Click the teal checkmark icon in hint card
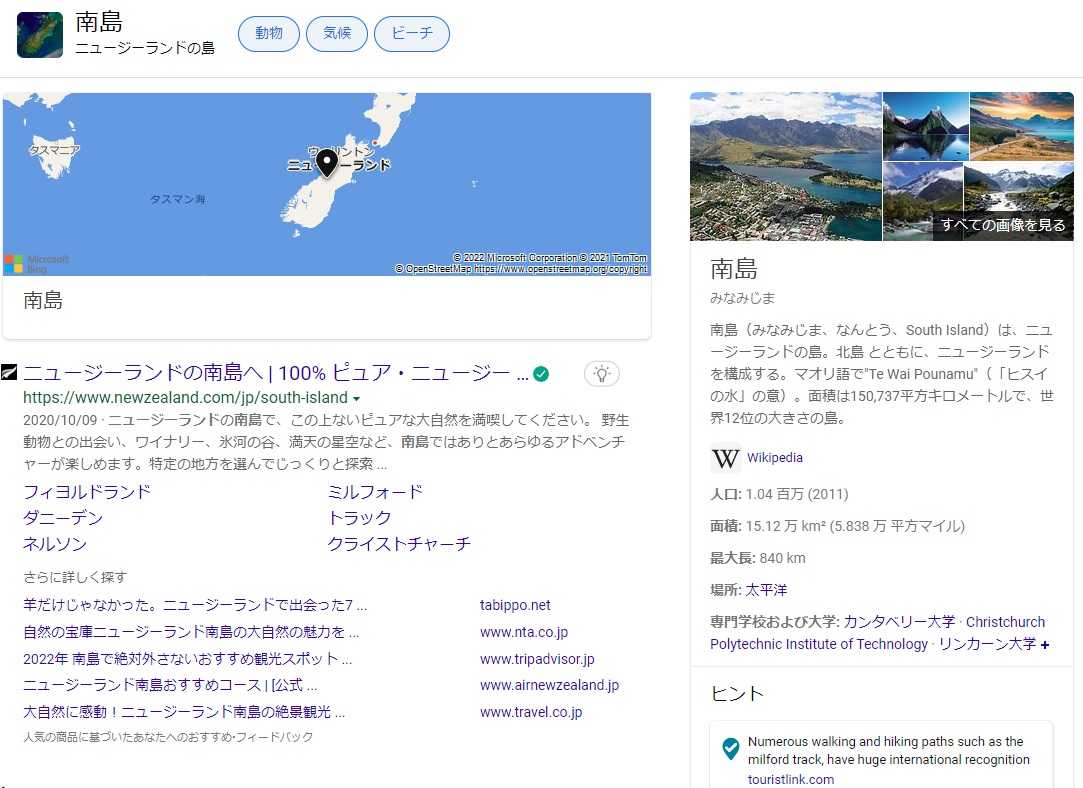Viewport: 1083px width, 788px height. [x=731, y=747]
